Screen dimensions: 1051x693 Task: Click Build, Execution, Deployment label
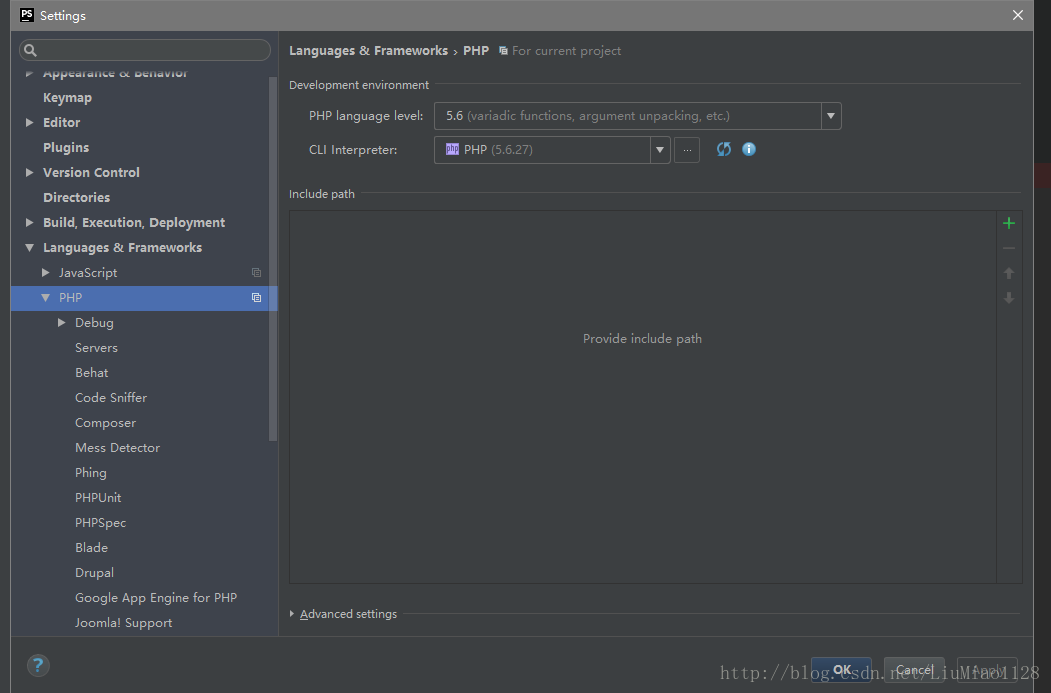(134, 223)
